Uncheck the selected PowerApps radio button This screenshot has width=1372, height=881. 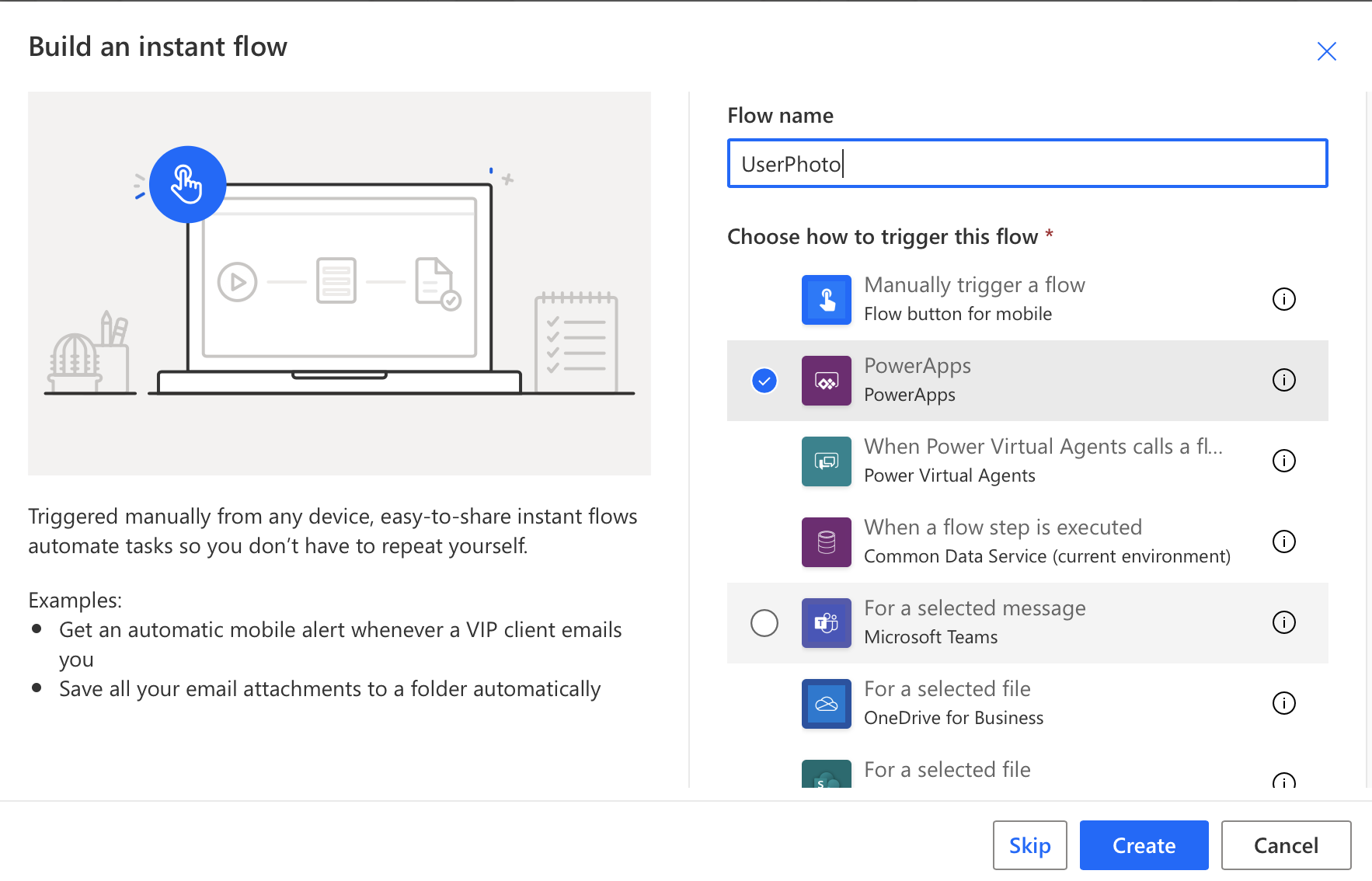click(764, 381)
